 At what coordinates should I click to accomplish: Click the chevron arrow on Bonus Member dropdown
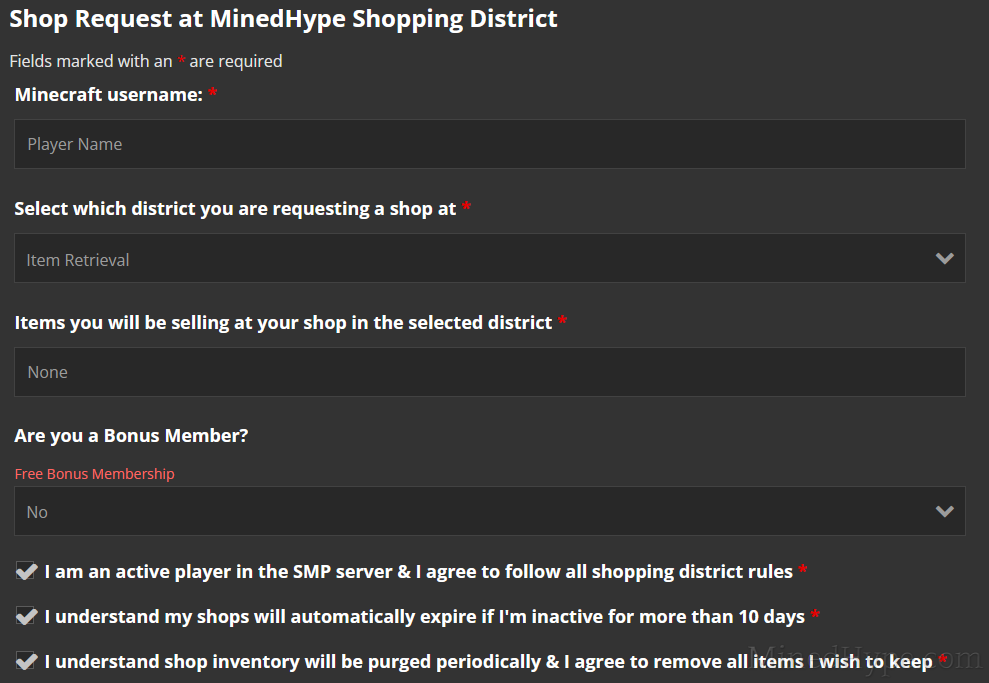coord(944,512)
